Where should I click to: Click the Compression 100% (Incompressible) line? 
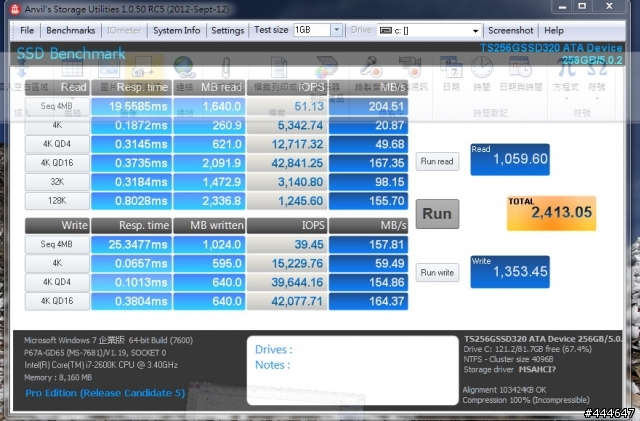[x=526, y=400]
